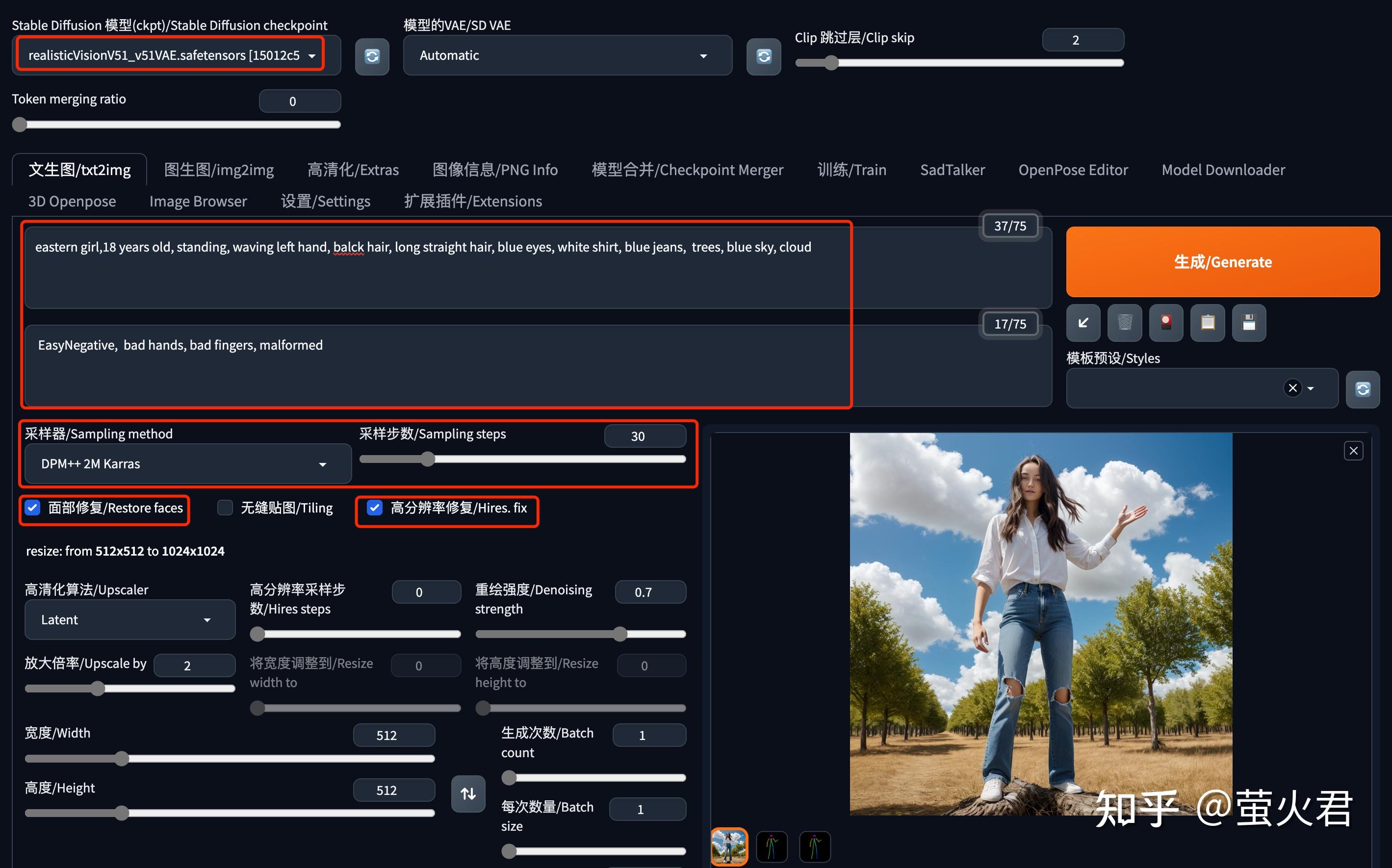Select the first OpenPose skeleton thumbnail
The image size is (1392, 868).
(x=772, y=847)
